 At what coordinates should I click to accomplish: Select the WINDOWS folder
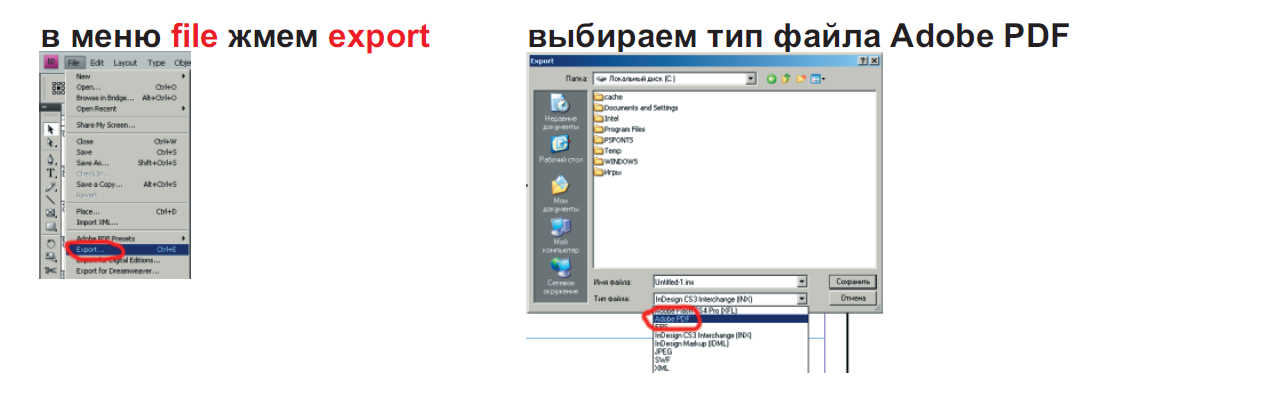(x=616, y=162)
